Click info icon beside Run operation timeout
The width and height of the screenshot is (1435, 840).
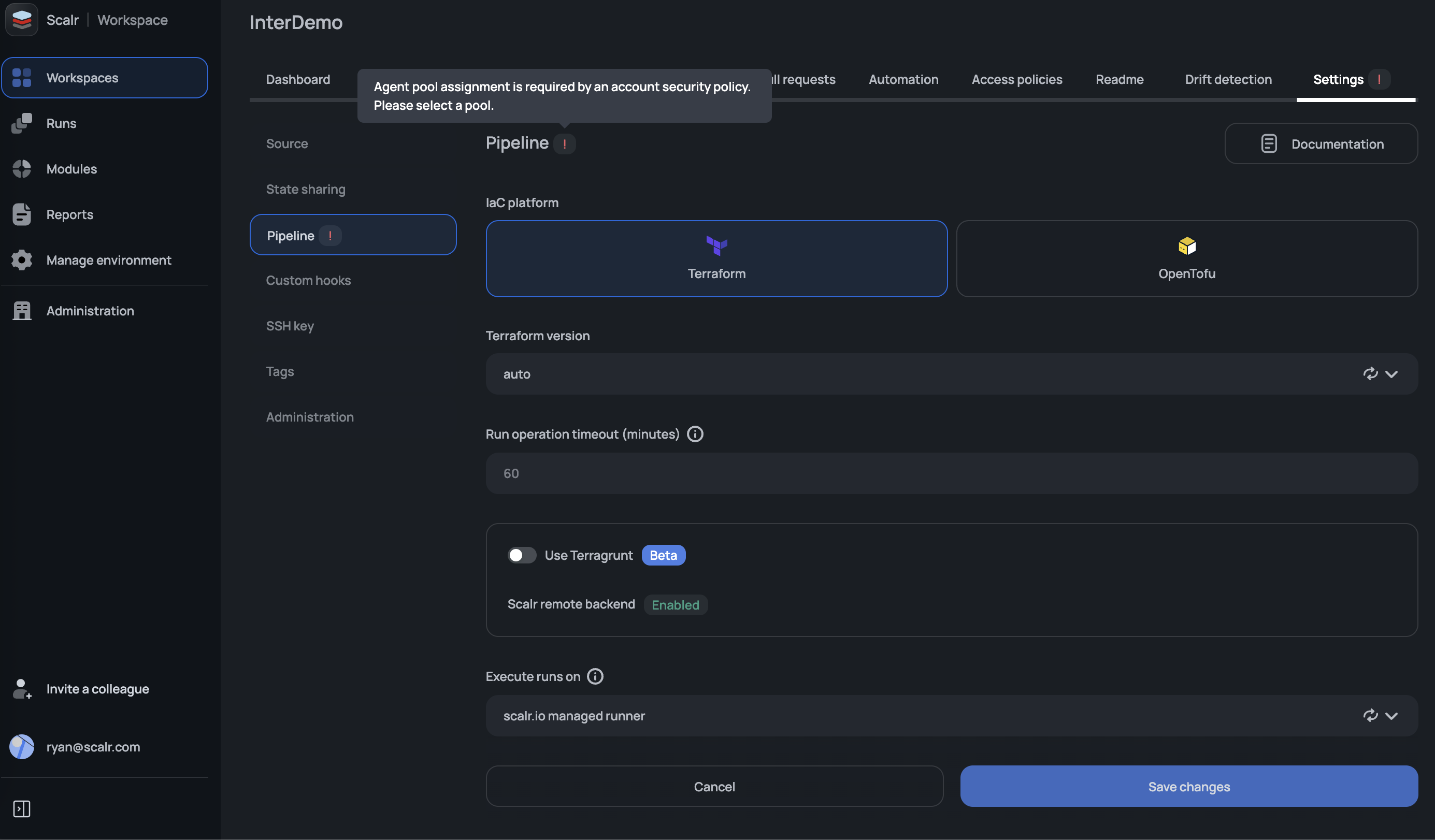pyautogui.click(x=695, y=434)
